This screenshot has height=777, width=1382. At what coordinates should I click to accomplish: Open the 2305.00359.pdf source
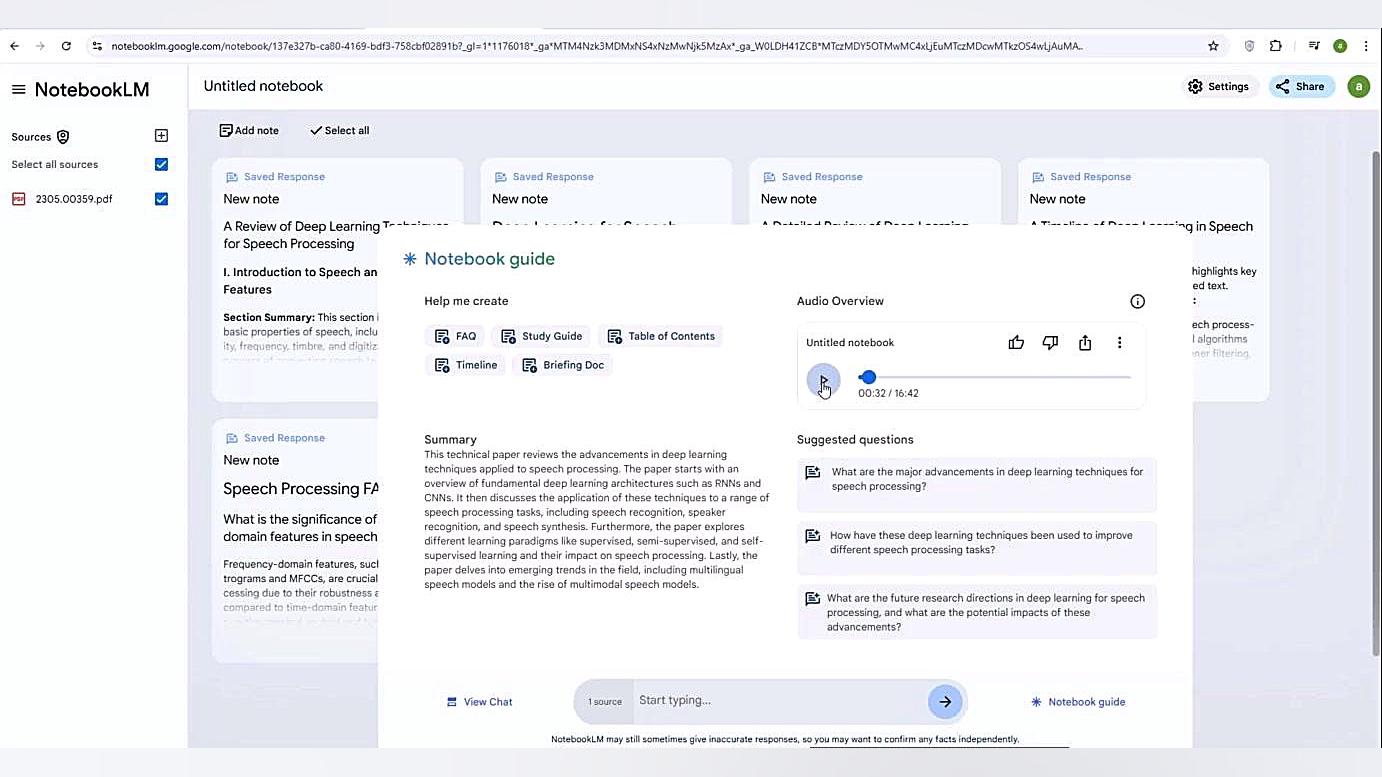point(74,199)
